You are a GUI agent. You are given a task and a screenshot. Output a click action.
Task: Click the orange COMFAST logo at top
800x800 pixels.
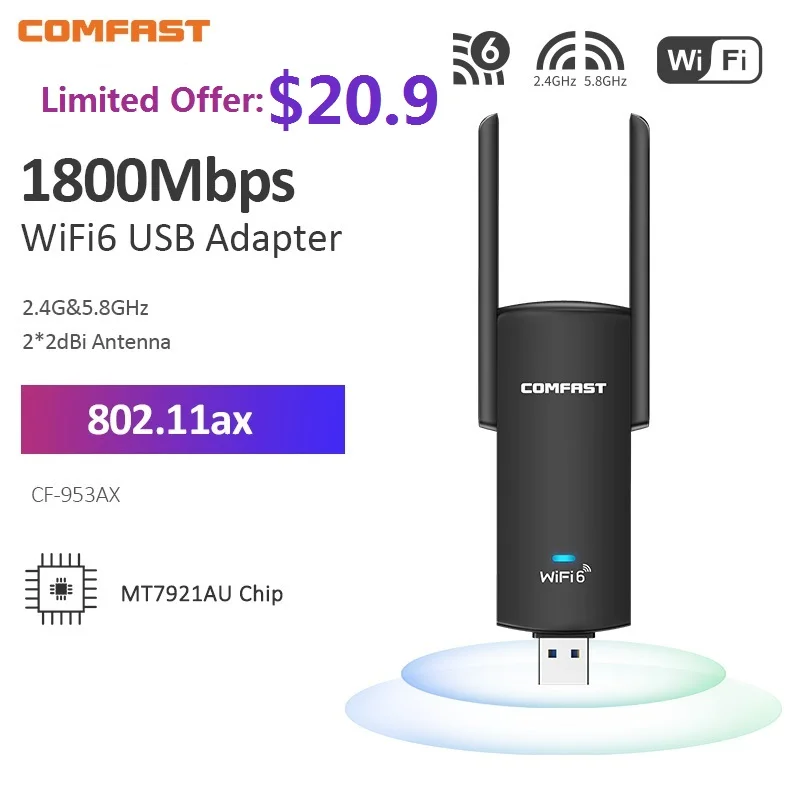click(x=113, y=31)
